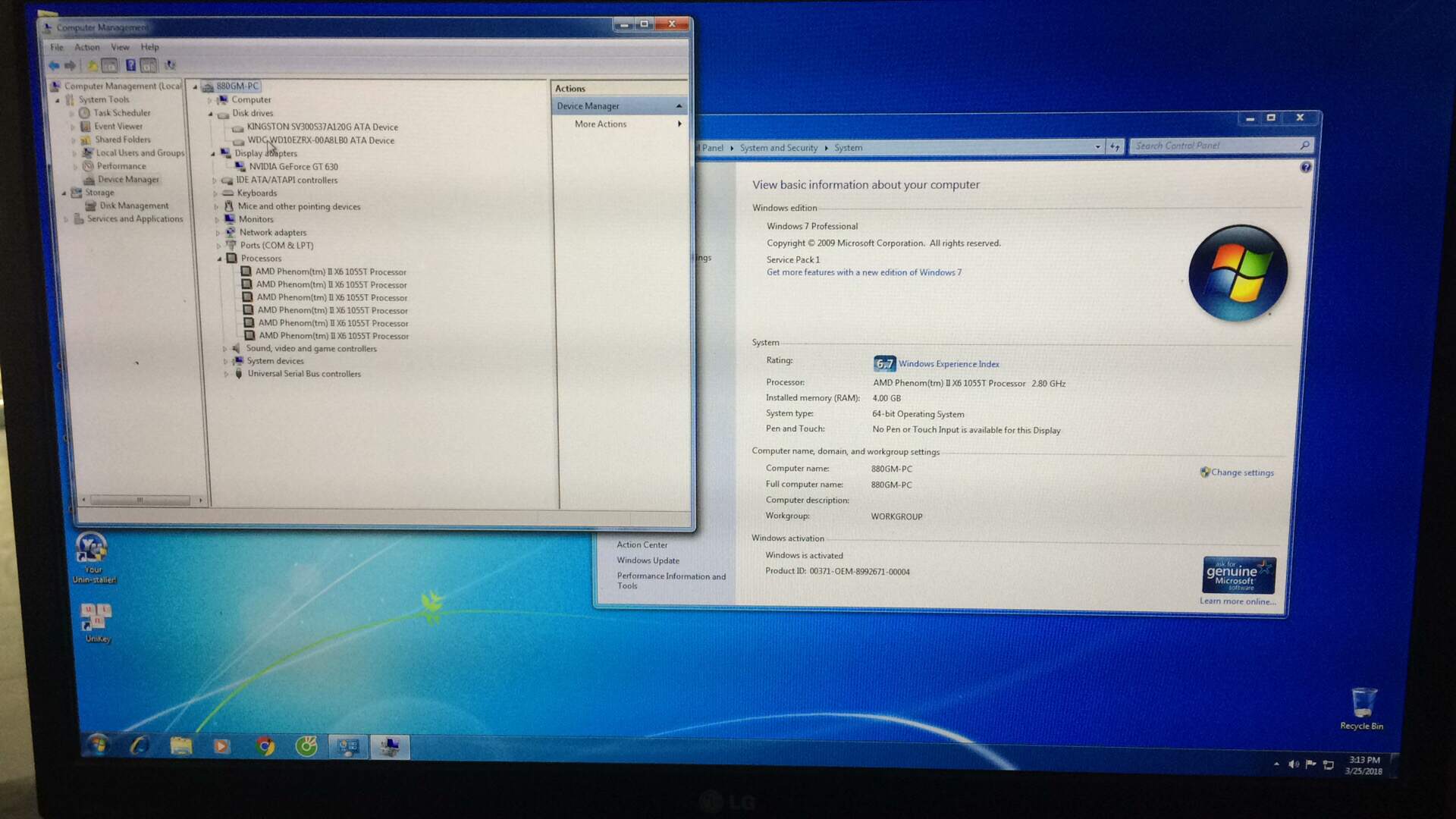The image size is (1456, 819).
Task: Click the blue Help question-mark toolbar icon
Action: (x=130, y=65)
